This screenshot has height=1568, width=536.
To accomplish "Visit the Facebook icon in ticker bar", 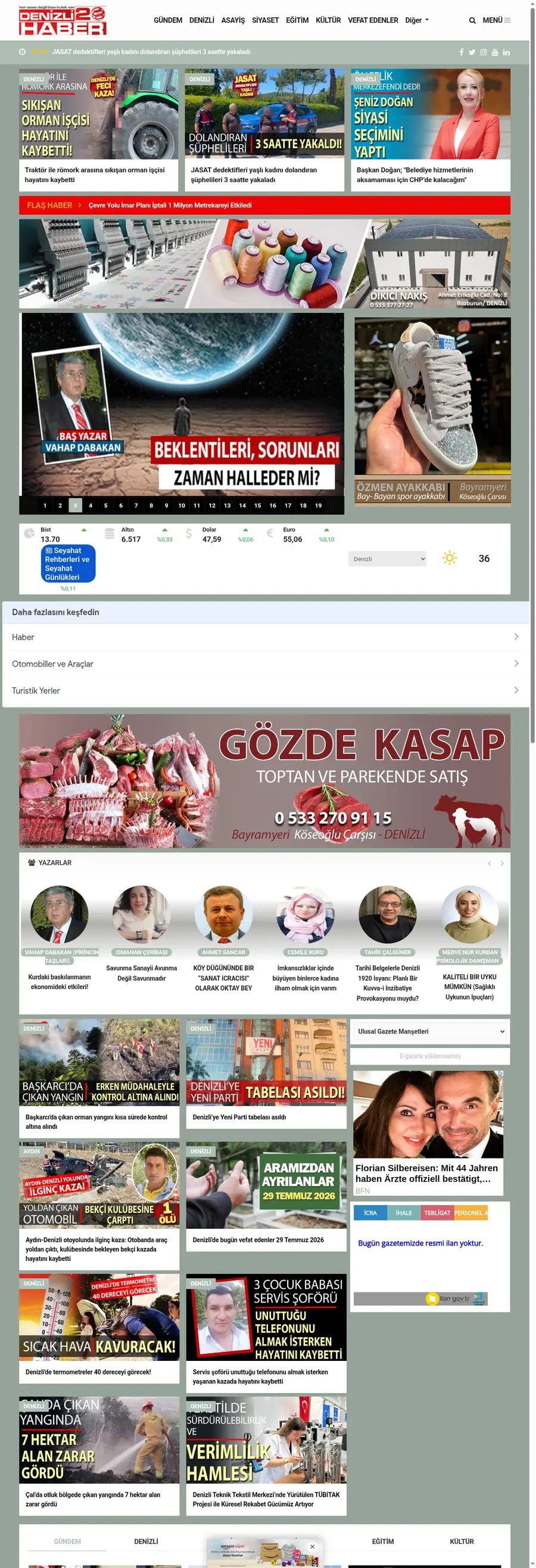I will click(x=461, y=52).
